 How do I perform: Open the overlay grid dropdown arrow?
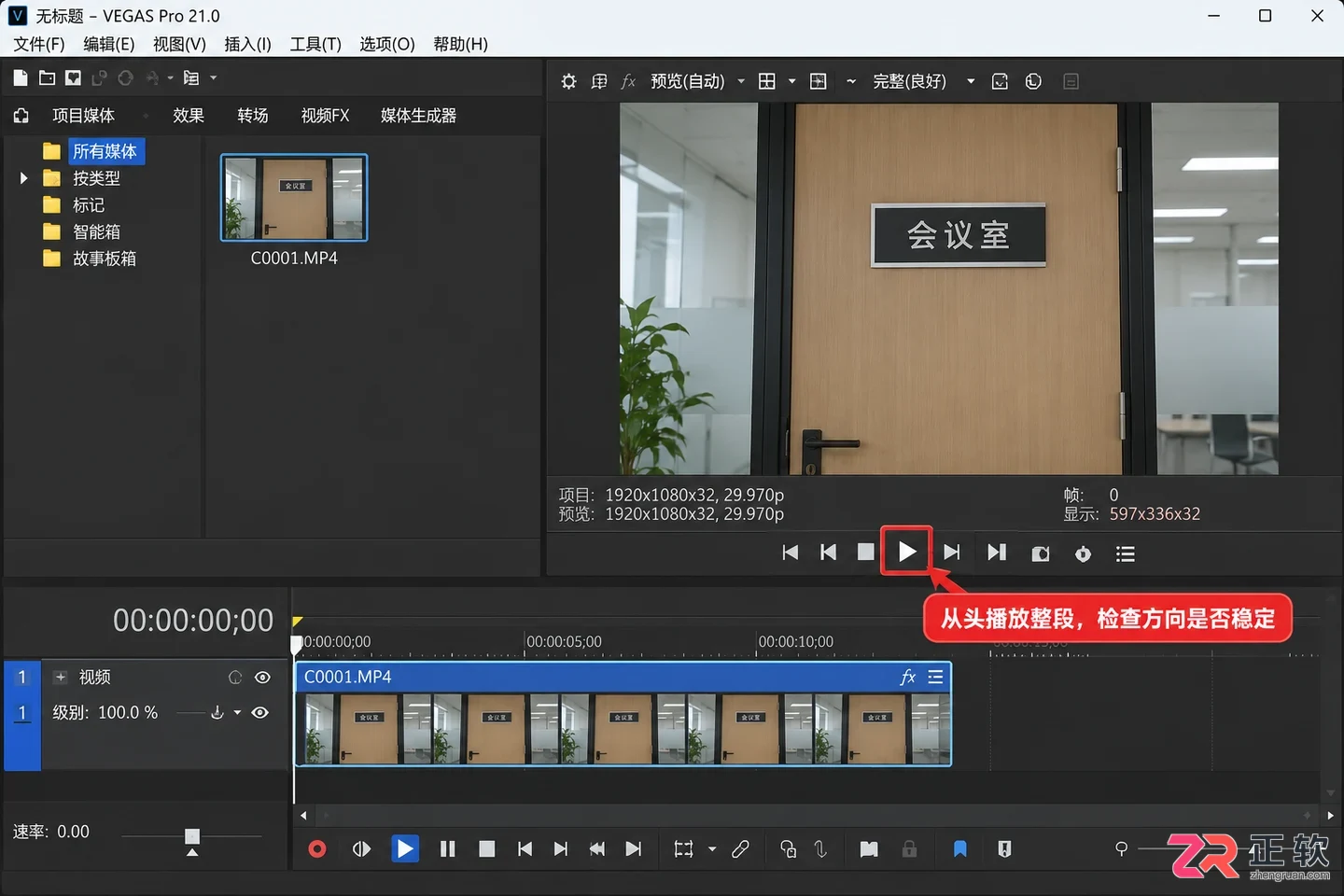coord(791,81)
